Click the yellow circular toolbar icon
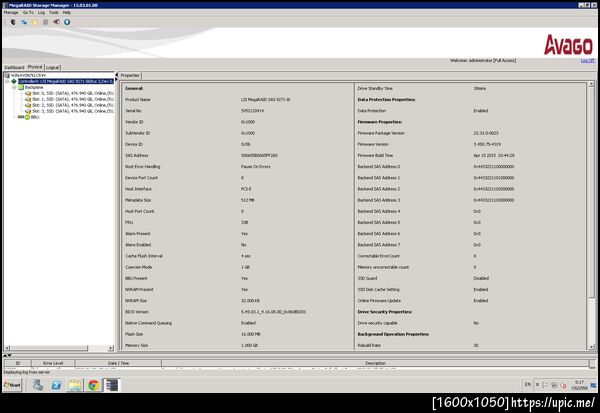The height and width of the screenshot is (413, 600). pos(35,22)
